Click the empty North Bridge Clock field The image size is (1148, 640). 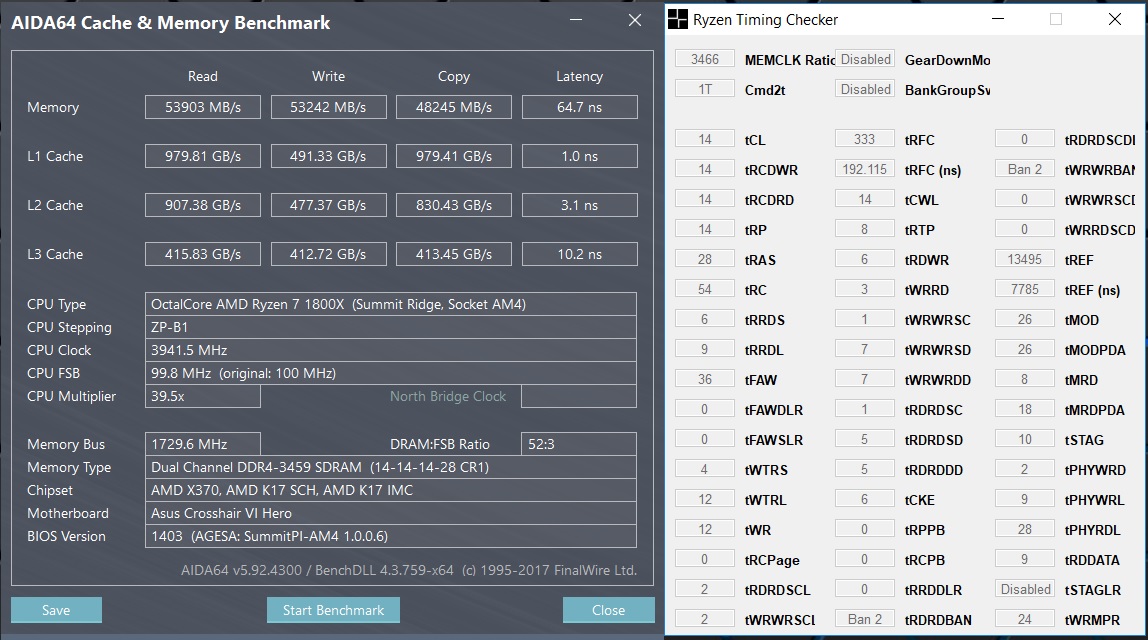coord(579,396)
